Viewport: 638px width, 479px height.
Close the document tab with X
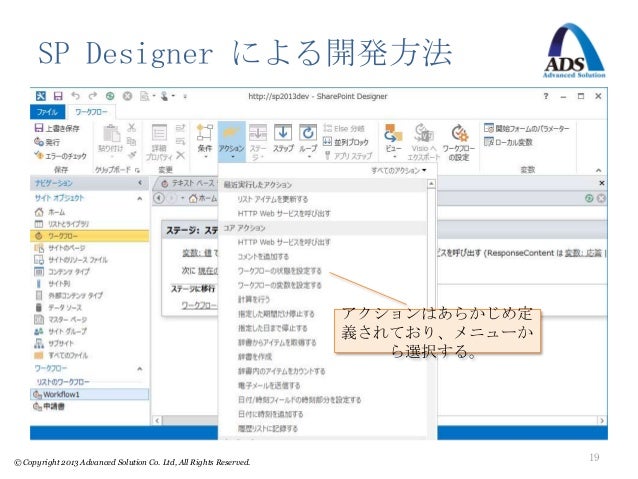click(602, 183)
